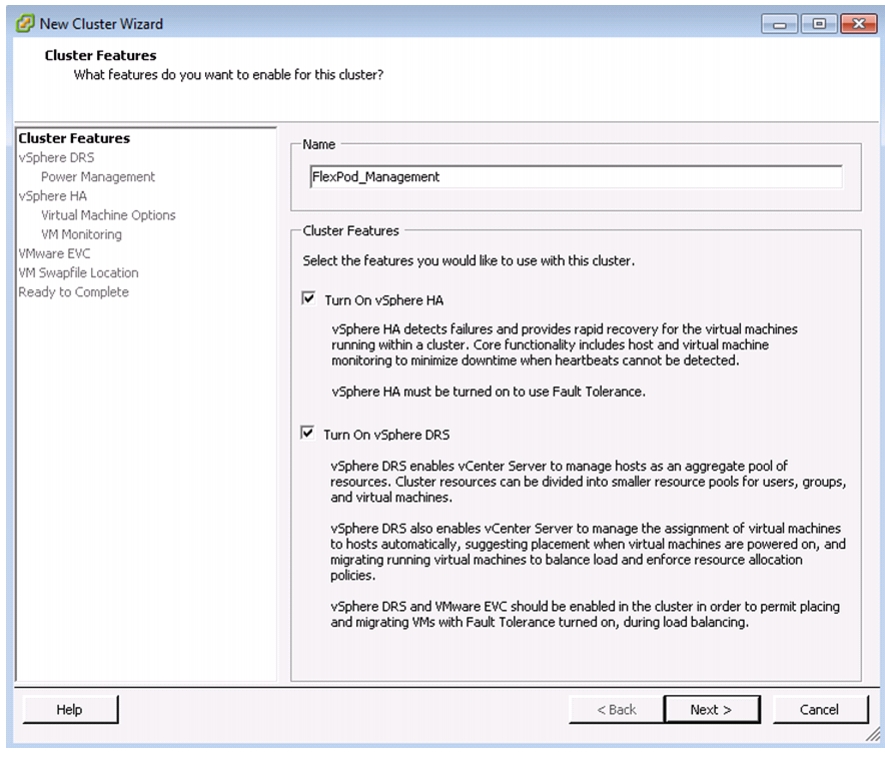Click the 'Turn On vSphere DRS' label

click(387, 434)
